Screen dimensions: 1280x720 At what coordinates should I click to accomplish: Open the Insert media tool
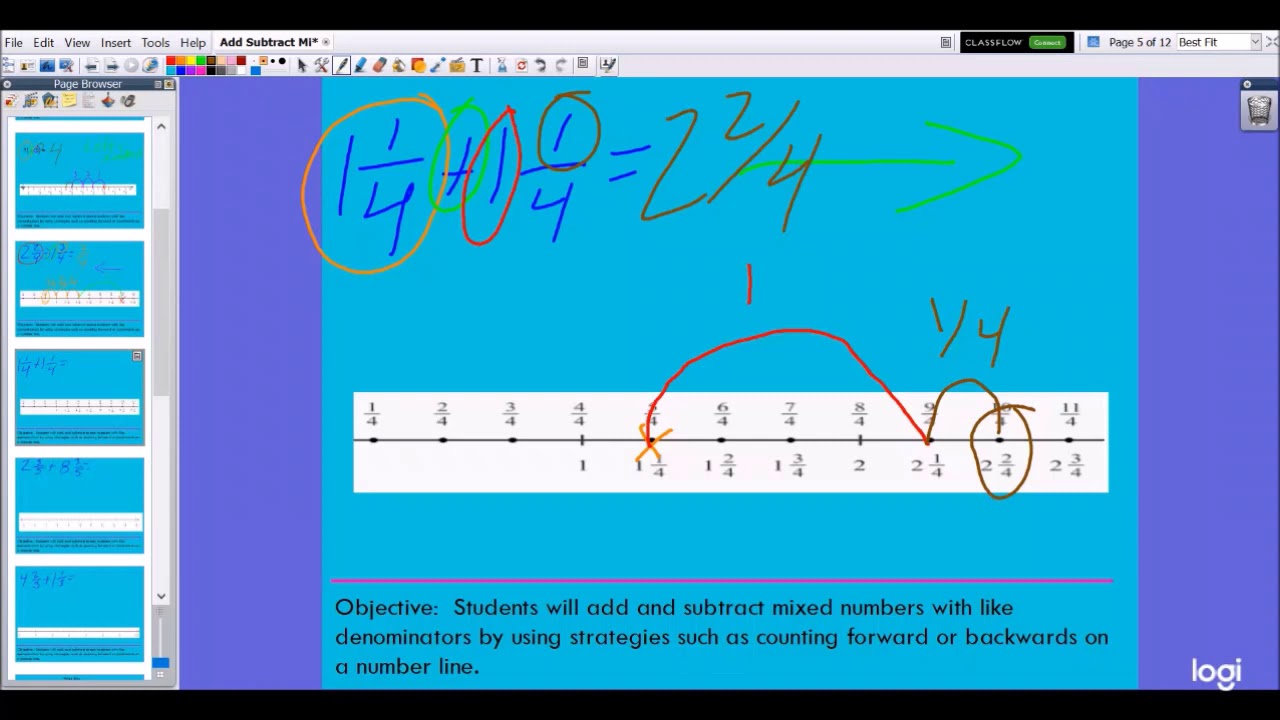[457, 65]
